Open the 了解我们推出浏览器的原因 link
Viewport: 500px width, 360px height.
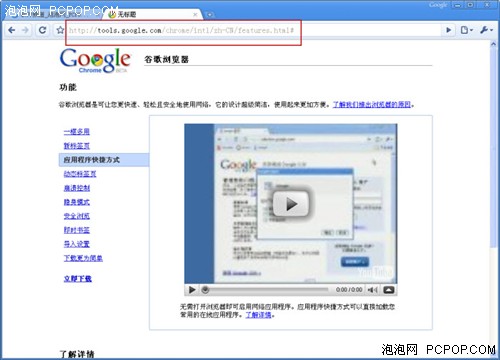click(372, 105)
